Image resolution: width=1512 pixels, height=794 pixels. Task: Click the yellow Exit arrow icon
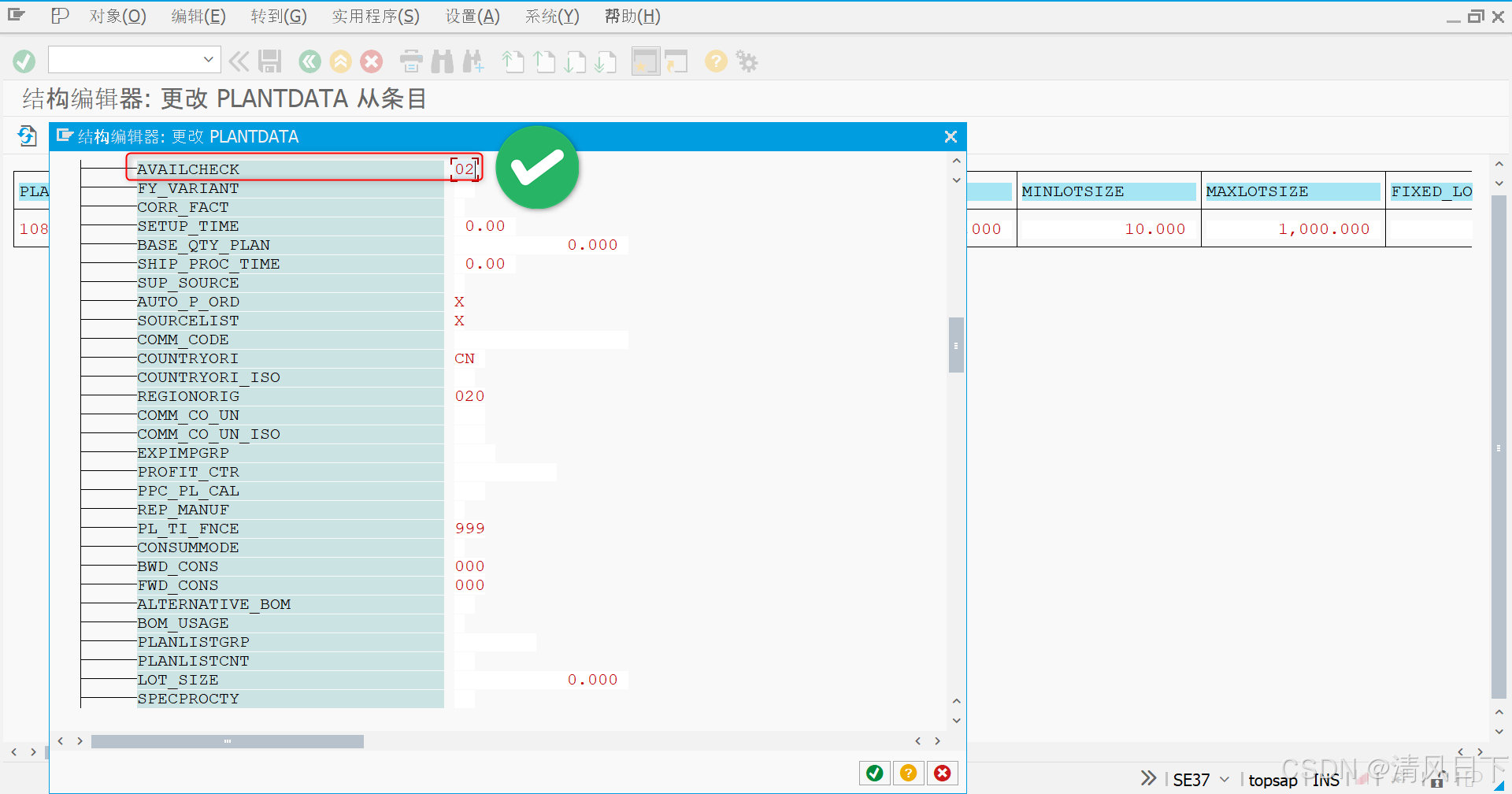pos(340,61)
